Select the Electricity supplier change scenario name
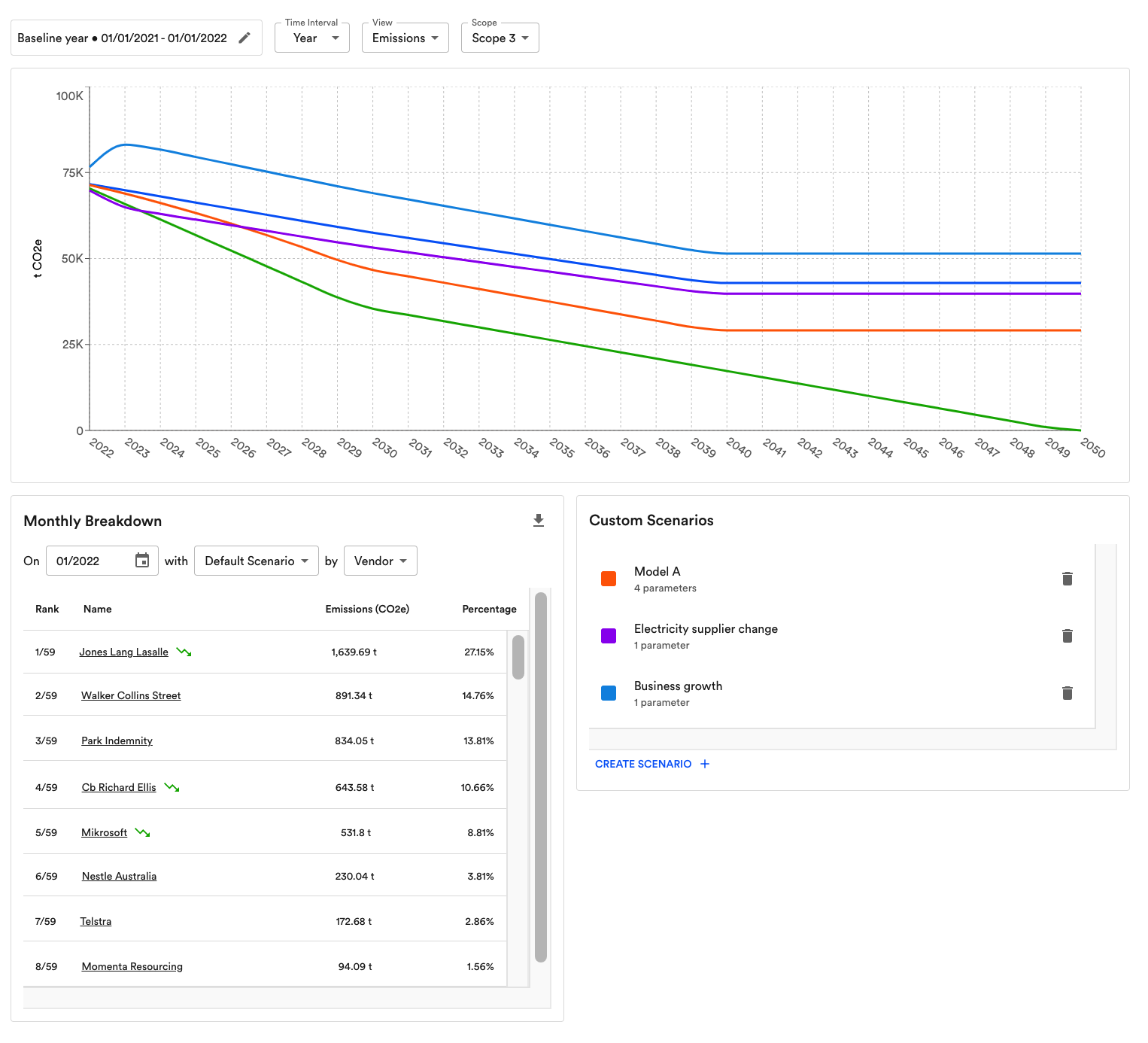This screenshot has height=1043, width=1148. point(706,628)
